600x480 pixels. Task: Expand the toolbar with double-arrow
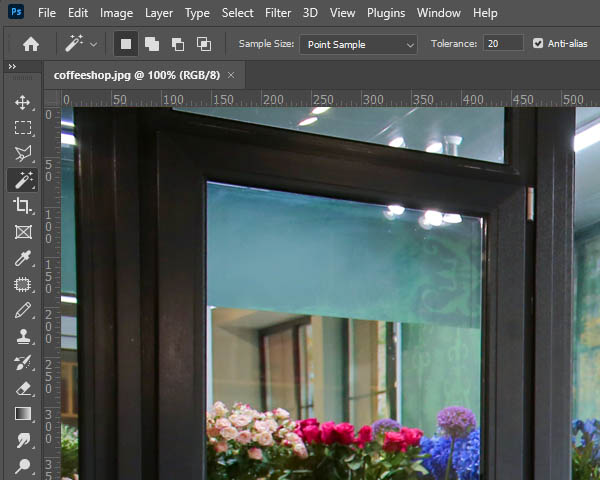pos(12,66)
